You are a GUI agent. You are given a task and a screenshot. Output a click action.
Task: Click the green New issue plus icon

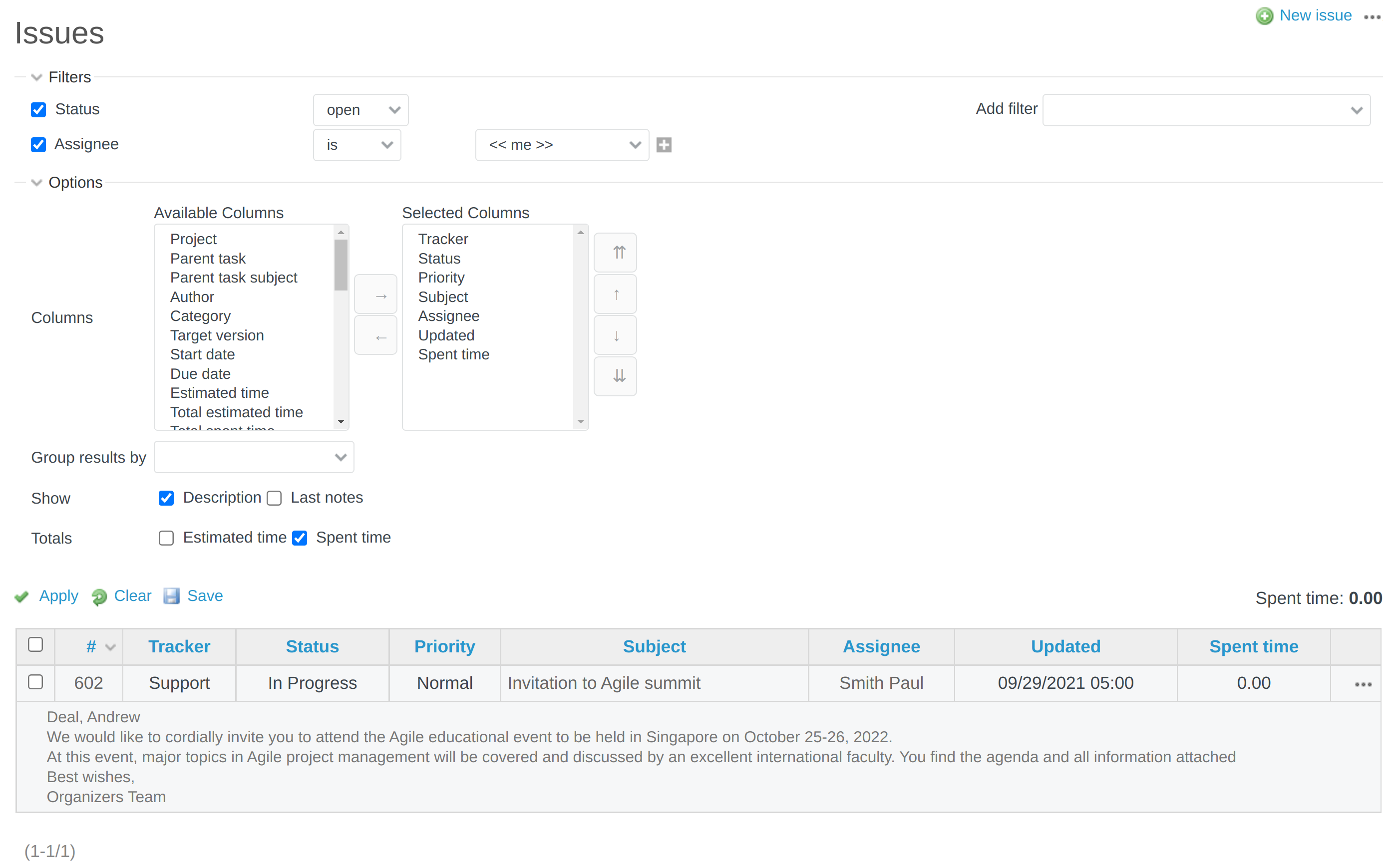[1264, 15]
